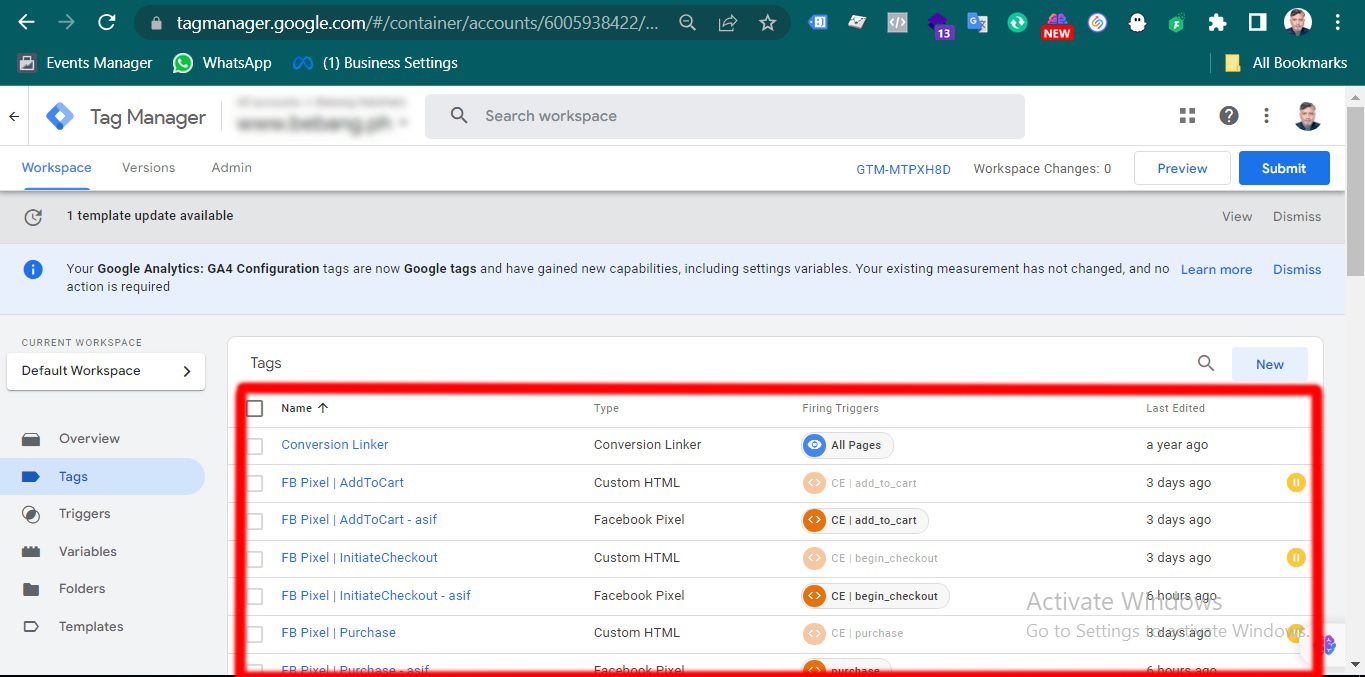Screen dimensions: 1365x677
Task: Open the container name dropdown
Action: [x=322, y=122]
